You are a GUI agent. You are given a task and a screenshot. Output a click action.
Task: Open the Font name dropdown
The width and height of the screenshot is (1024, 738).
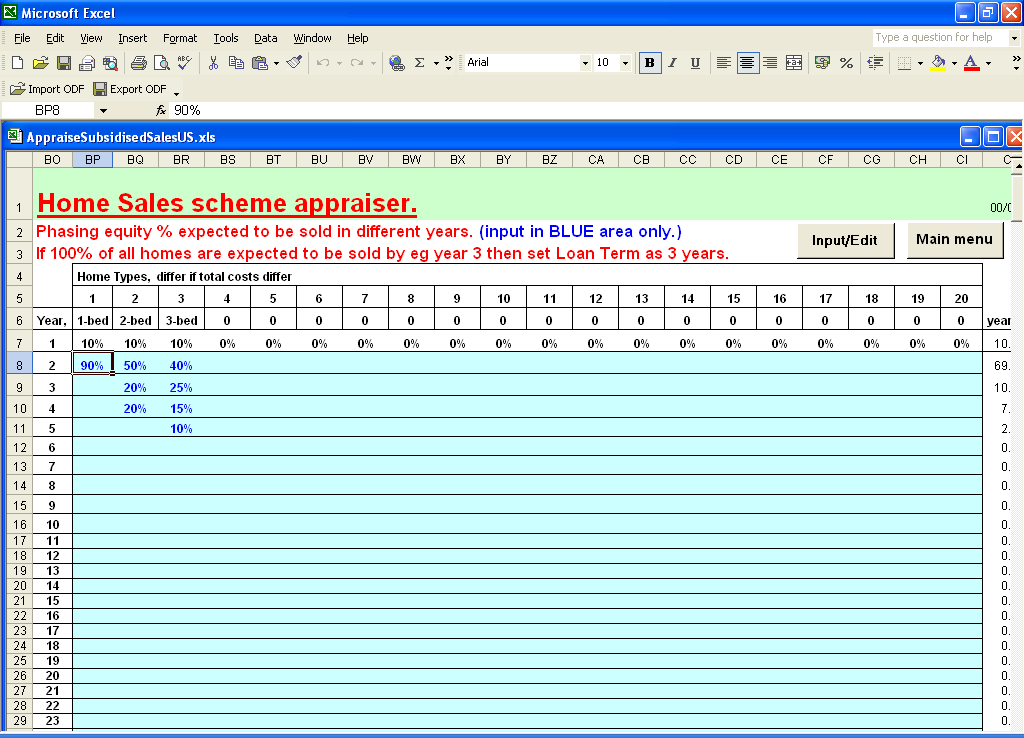[585, 63]
